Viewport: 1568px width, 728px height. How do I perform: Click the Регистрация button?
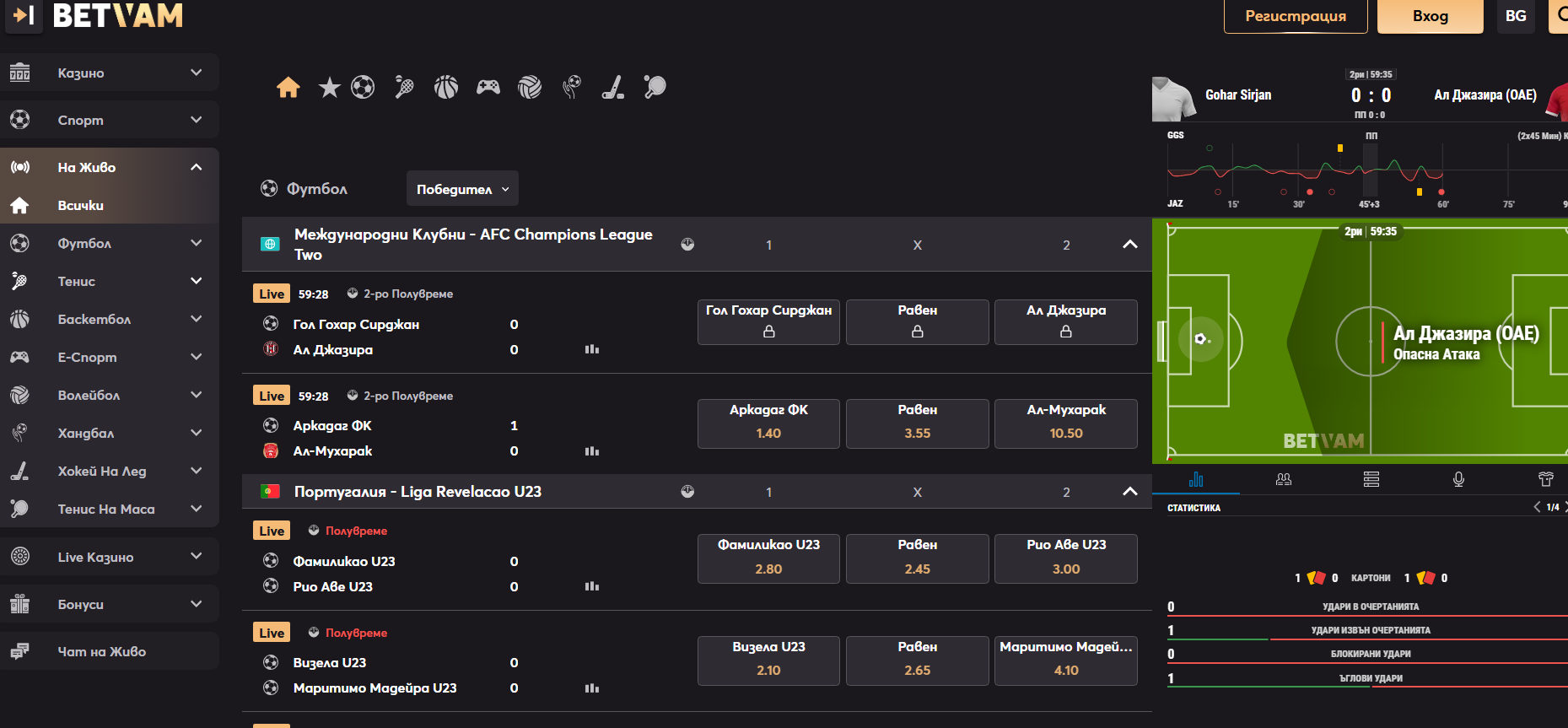1296,16
